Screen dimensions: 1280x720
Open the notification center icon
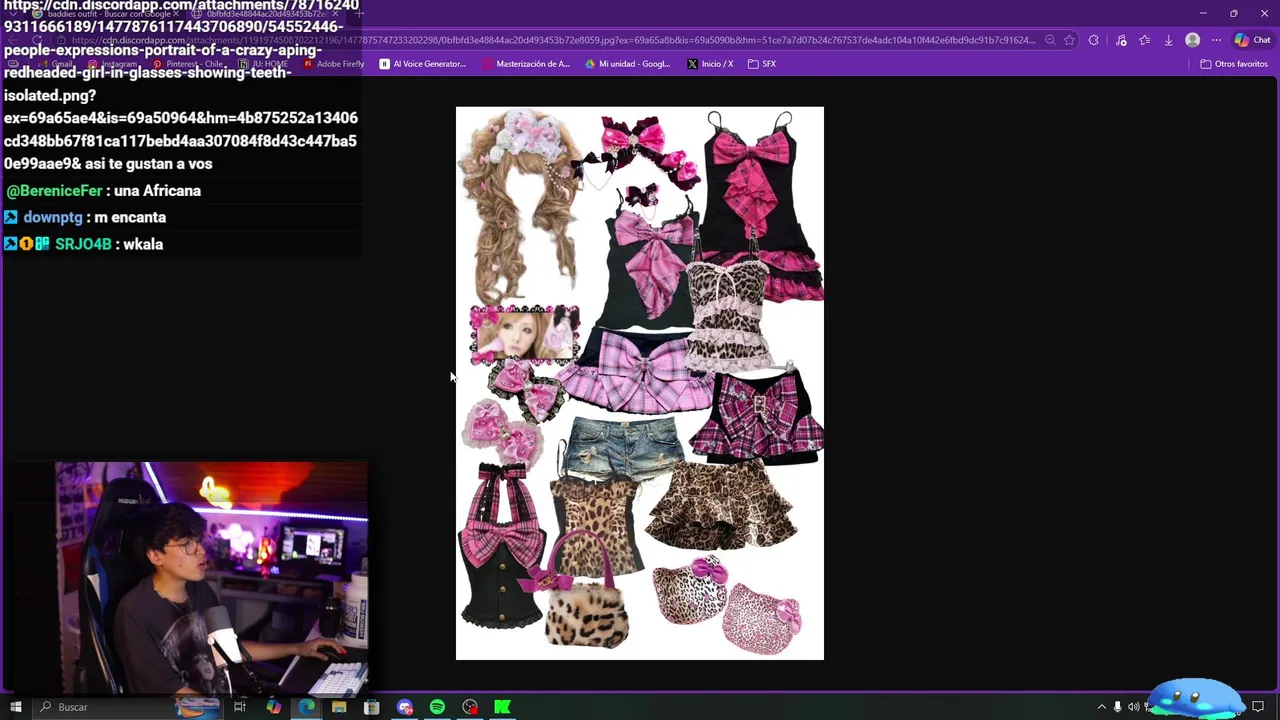[x=1258, y=707]
